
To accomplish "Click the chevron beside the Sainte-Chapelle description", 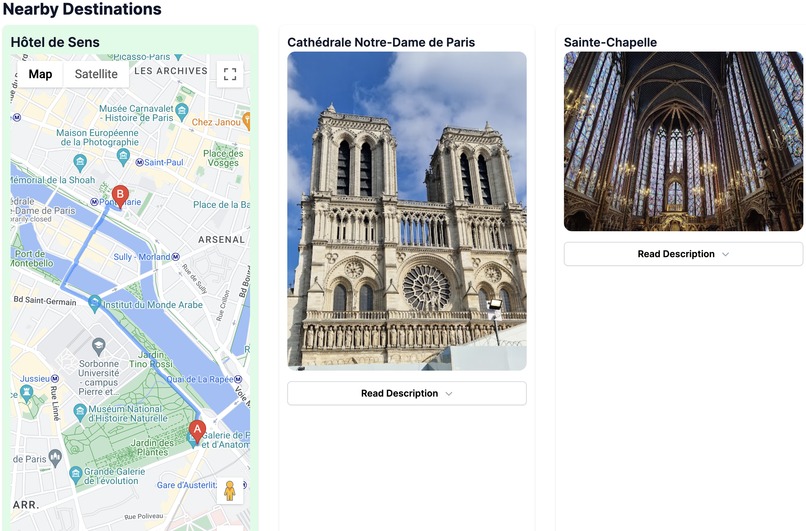I will pos(725,254).
